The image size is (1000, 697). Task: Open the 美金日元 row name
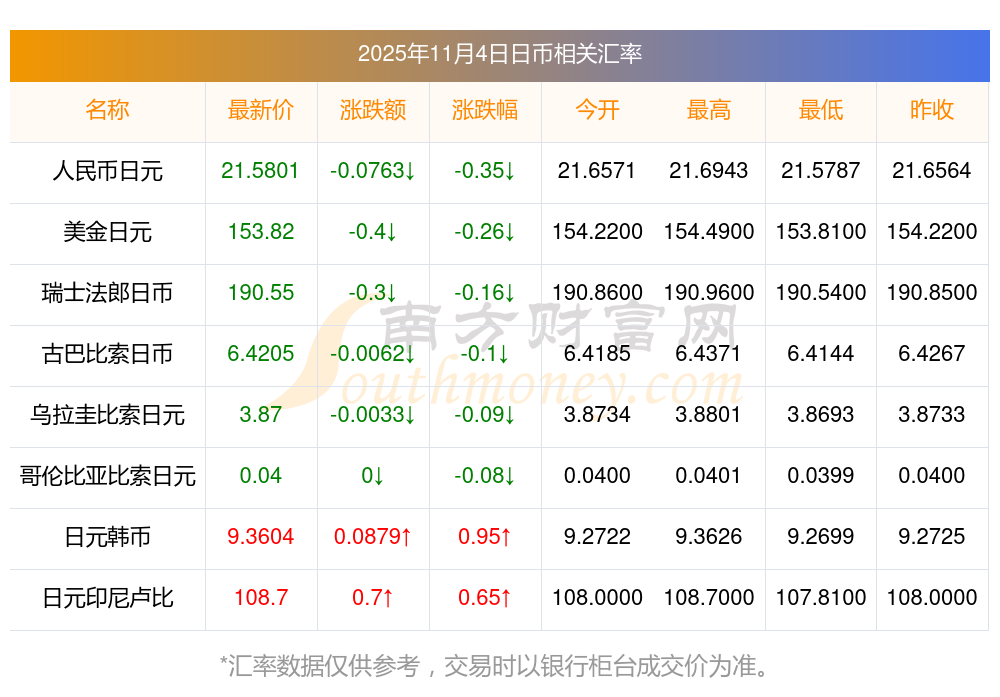click(x=107, y=232)
